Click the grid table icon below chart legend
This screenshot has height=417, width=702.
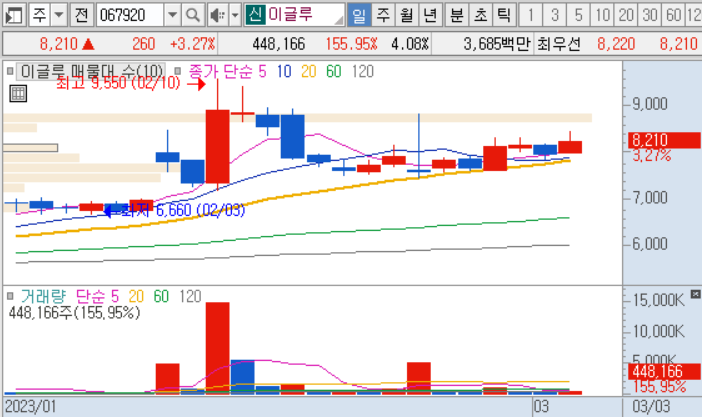click(18, 94)
